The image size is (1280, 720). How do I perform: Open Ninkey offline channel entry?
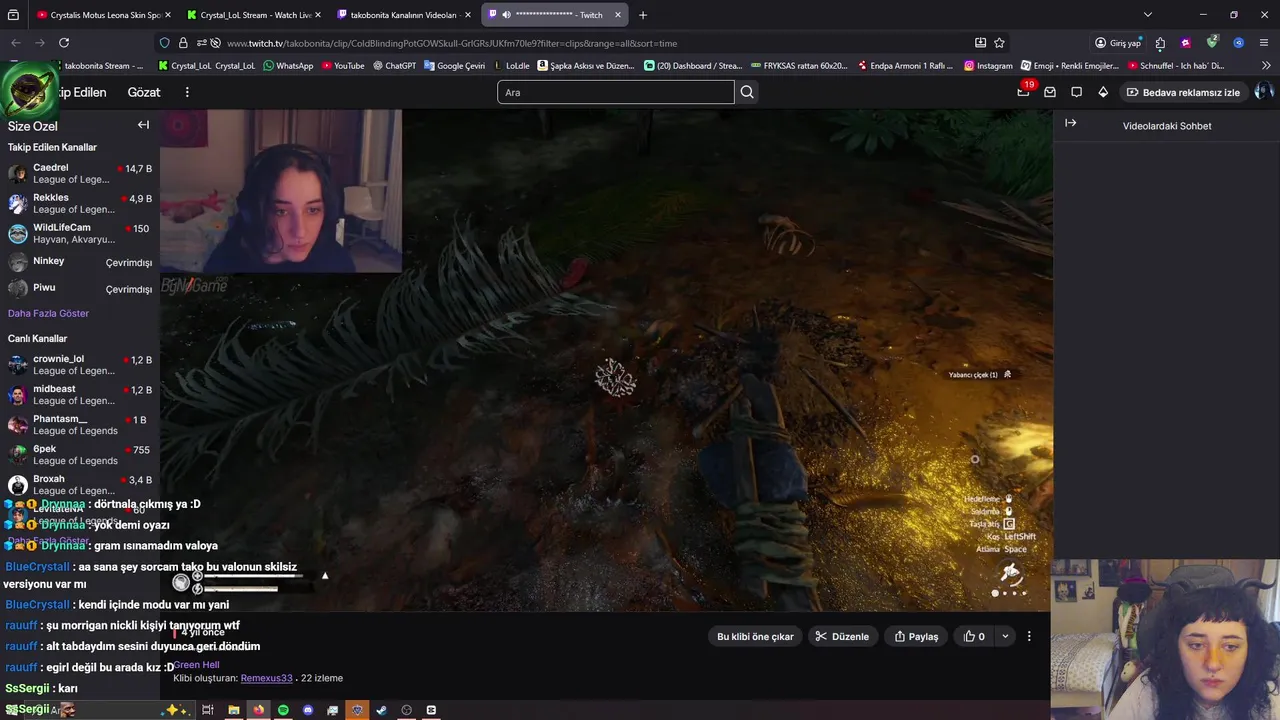(x=80, y=262)
